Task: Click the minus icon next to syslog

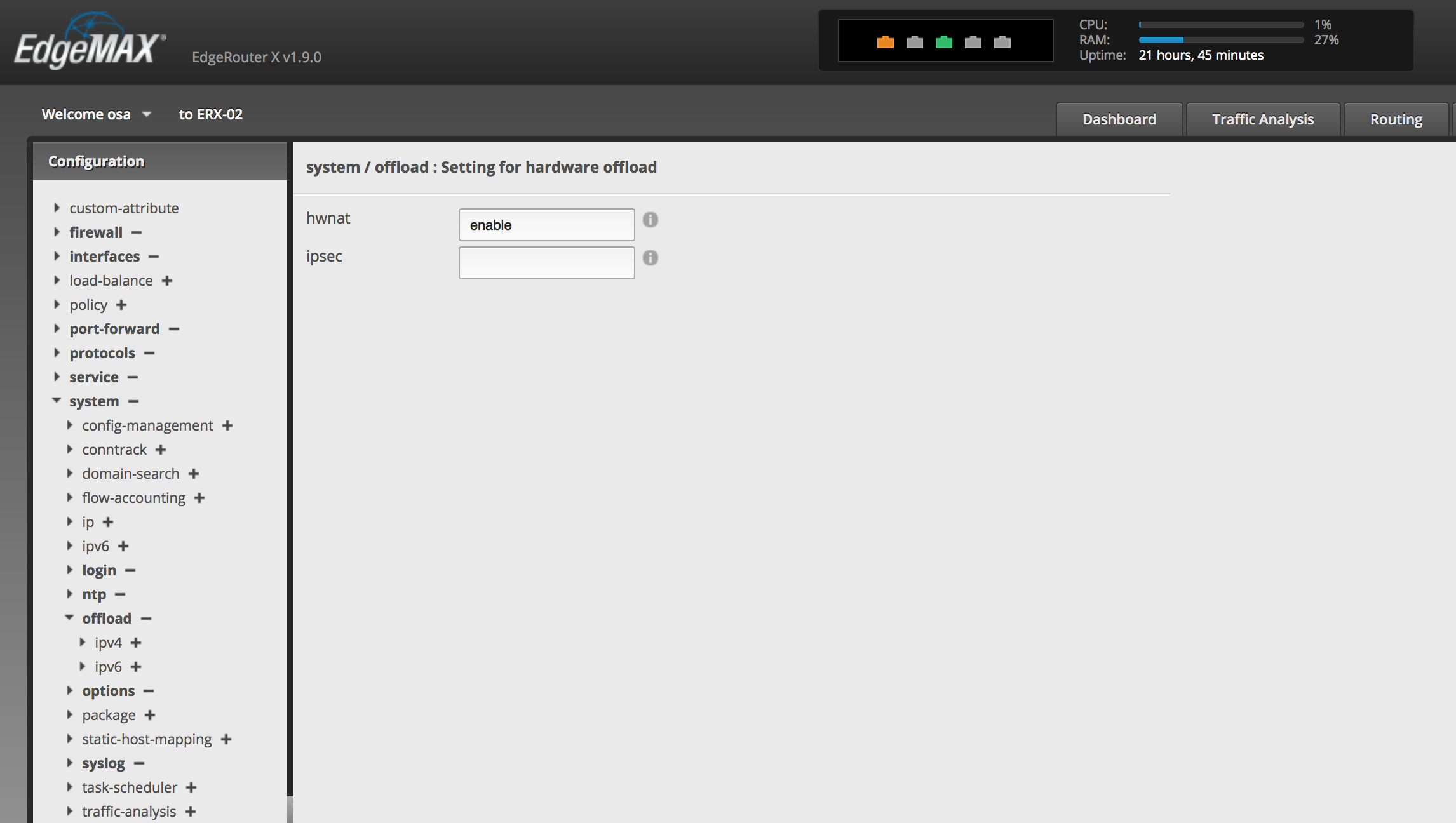Action: (139, 763)
